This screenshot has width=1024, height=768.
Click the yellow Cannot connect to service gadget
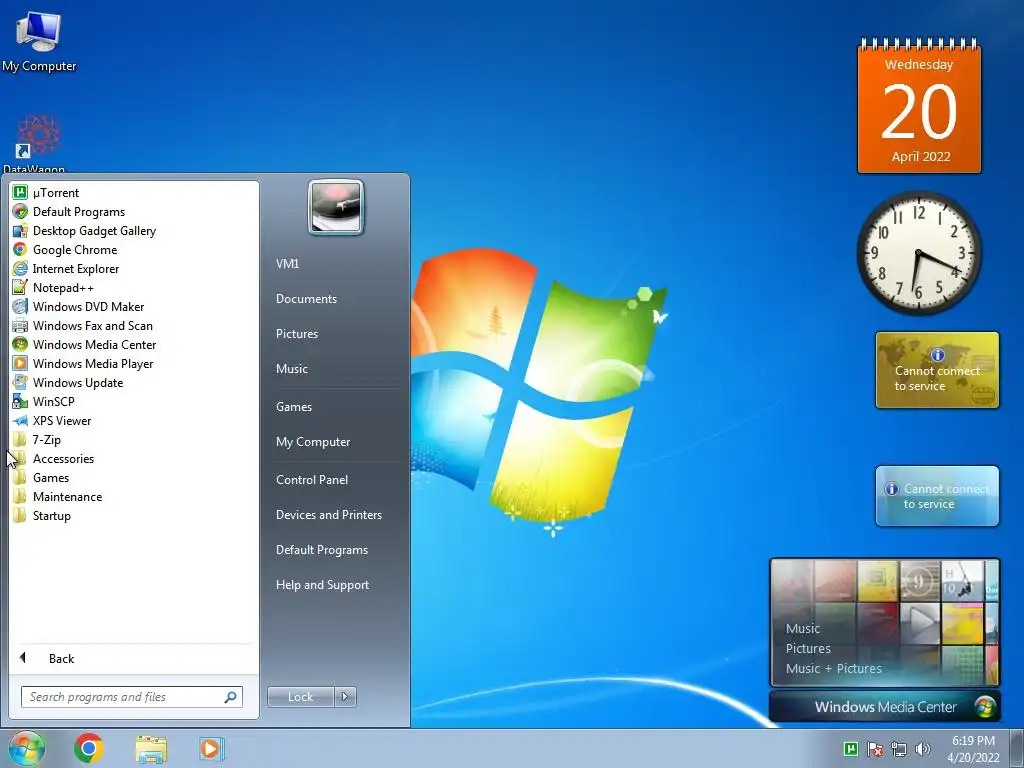[937, 370]
